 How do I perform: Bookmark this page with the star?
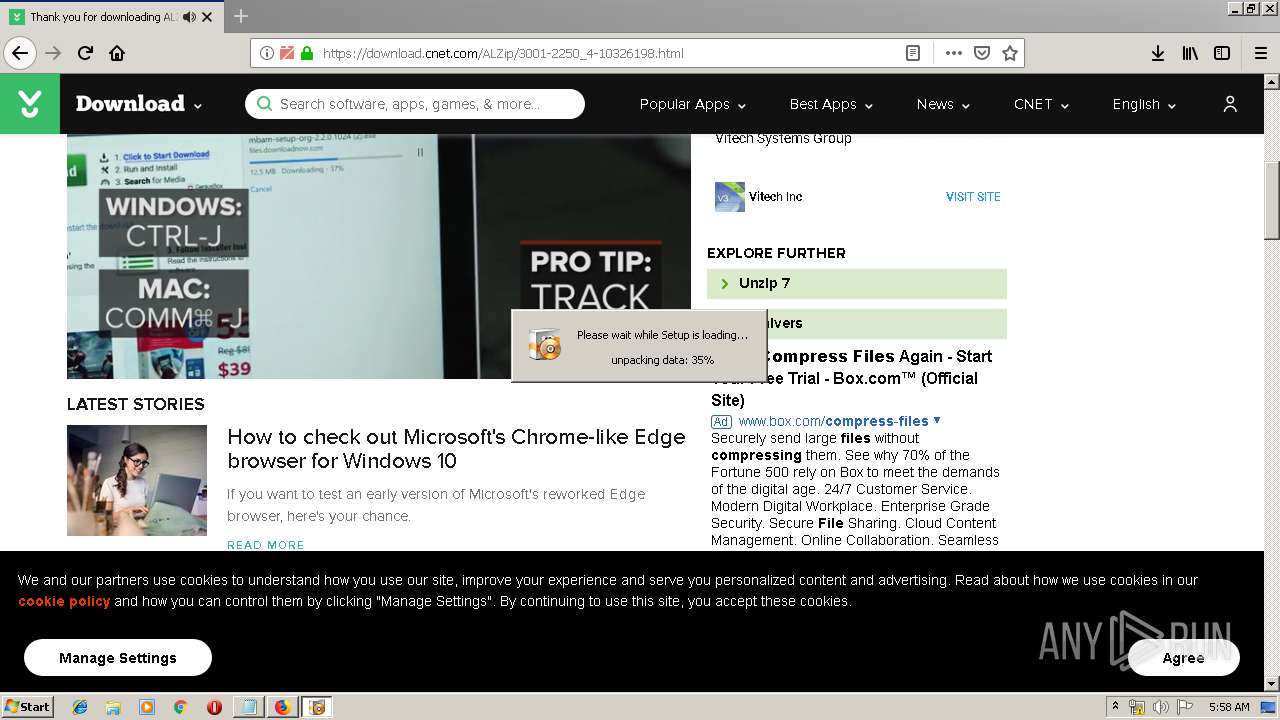tap(1010, 53)
